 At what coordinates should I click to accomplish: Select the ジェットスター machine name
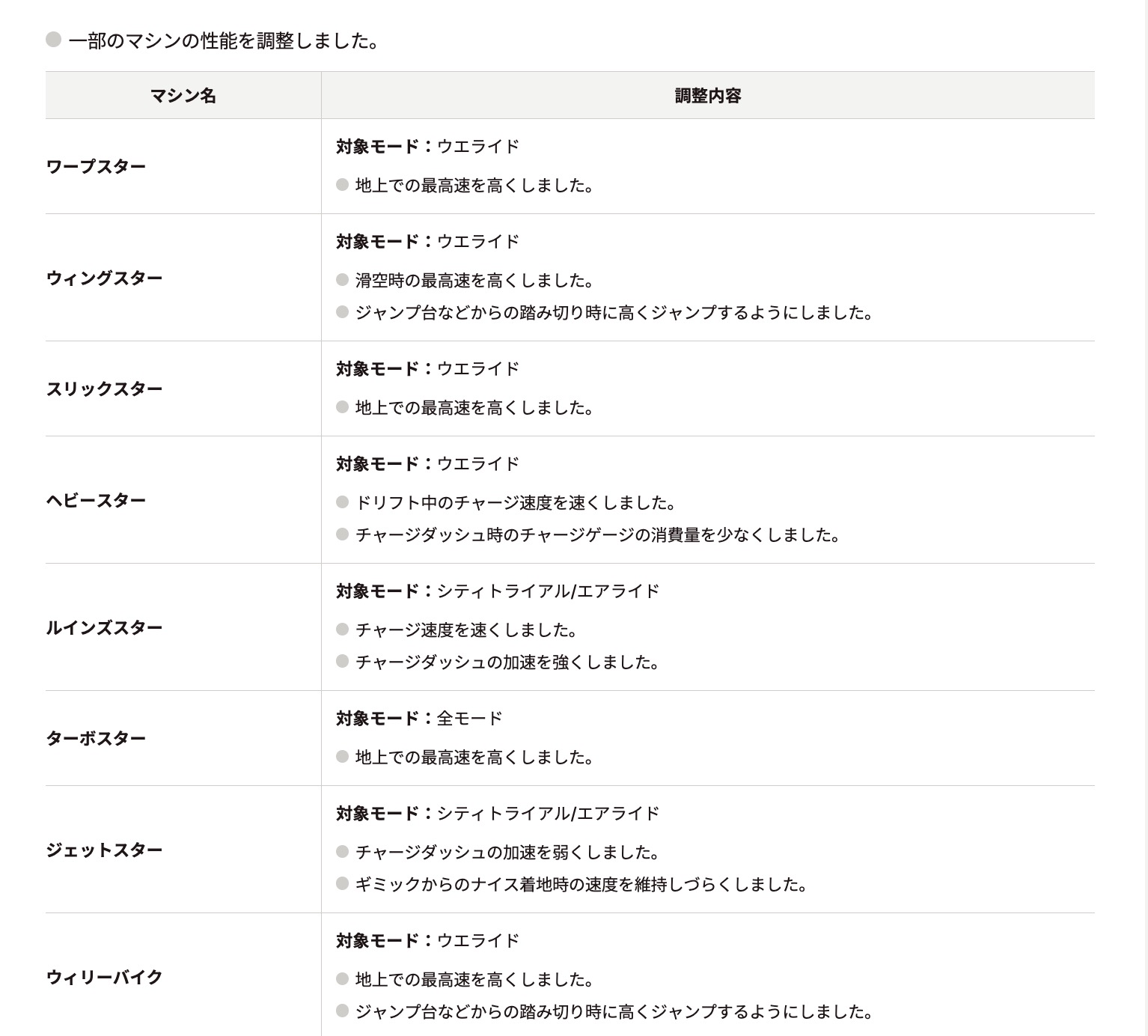pyautogui.click(x=105, y=850)
